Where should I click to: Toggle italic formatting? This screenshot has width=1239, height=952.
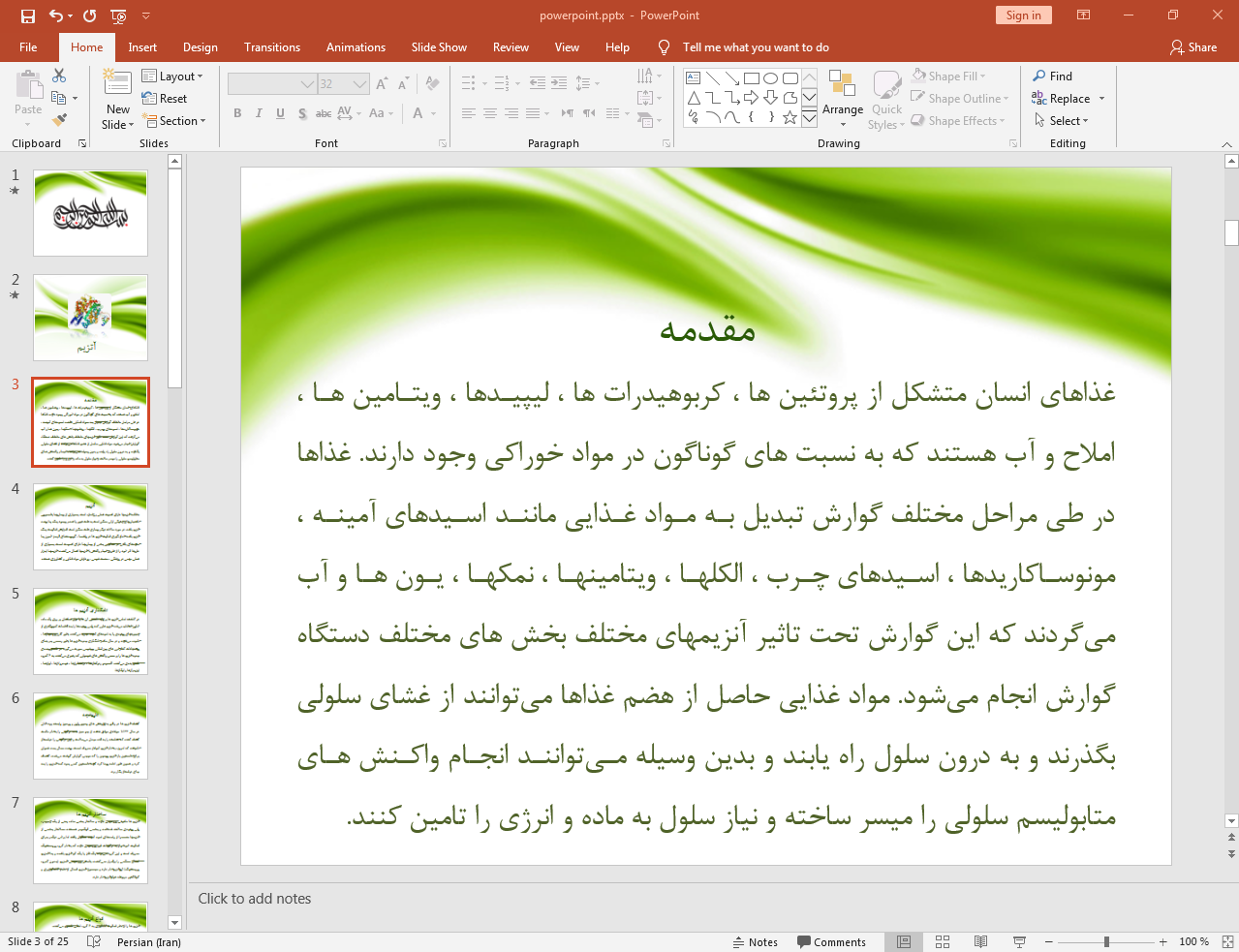coord(259,113)
